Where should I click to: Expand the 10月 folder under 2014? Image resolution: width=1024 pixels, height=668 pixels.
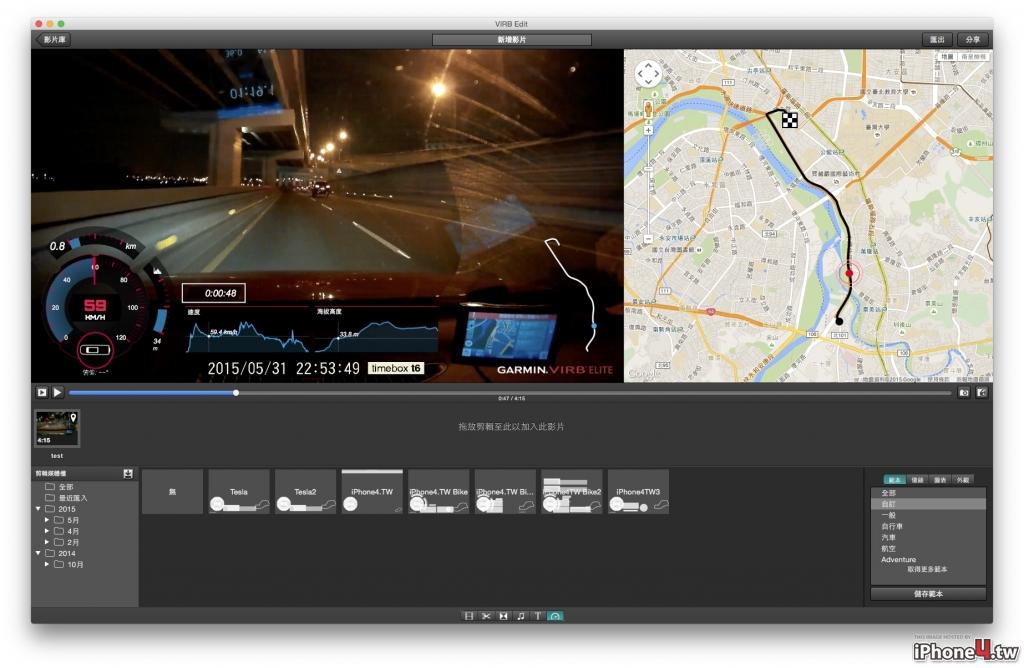(x=47, y=564)
